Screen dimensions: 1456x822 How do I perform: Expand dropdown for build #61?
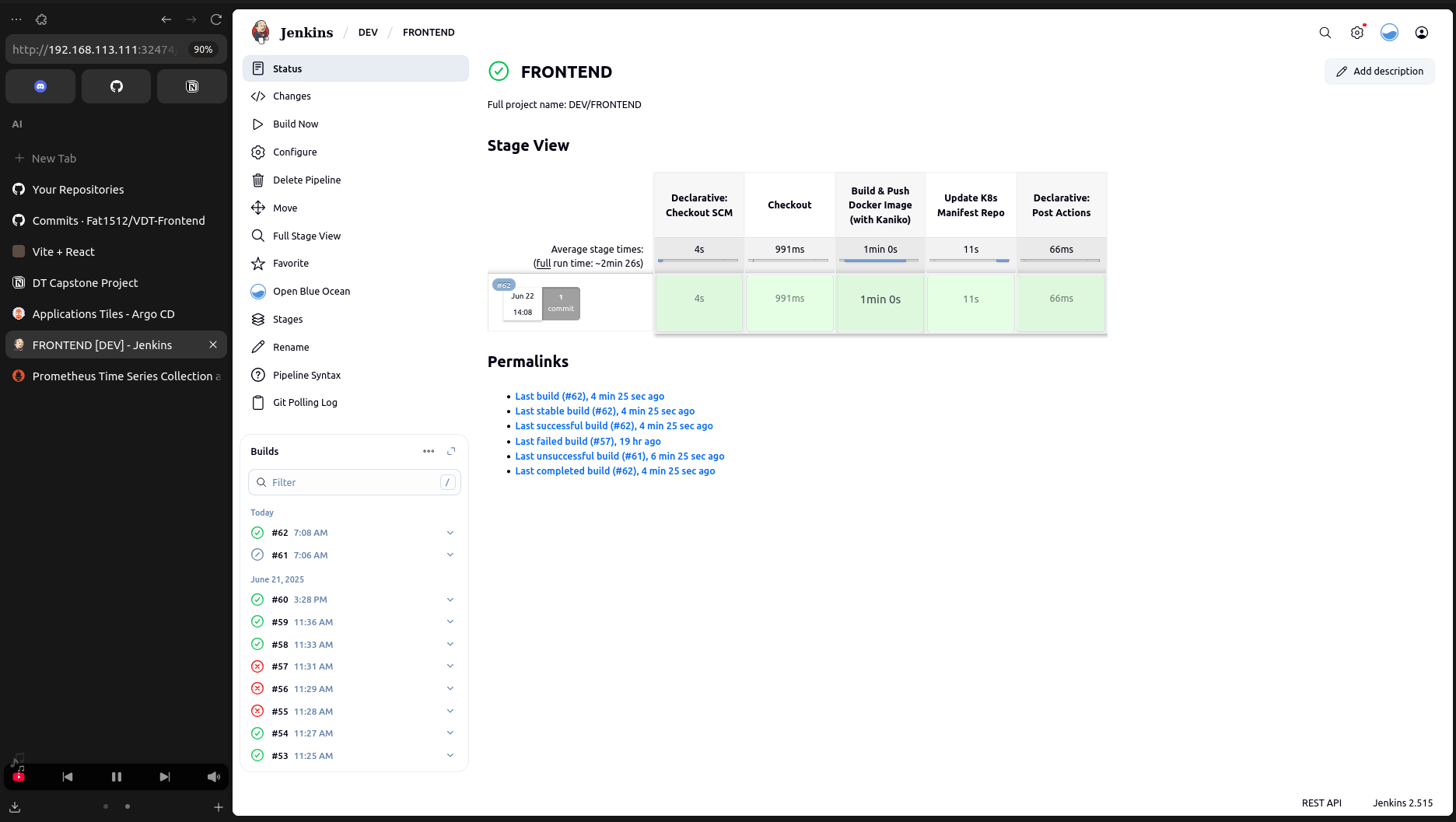450,554
